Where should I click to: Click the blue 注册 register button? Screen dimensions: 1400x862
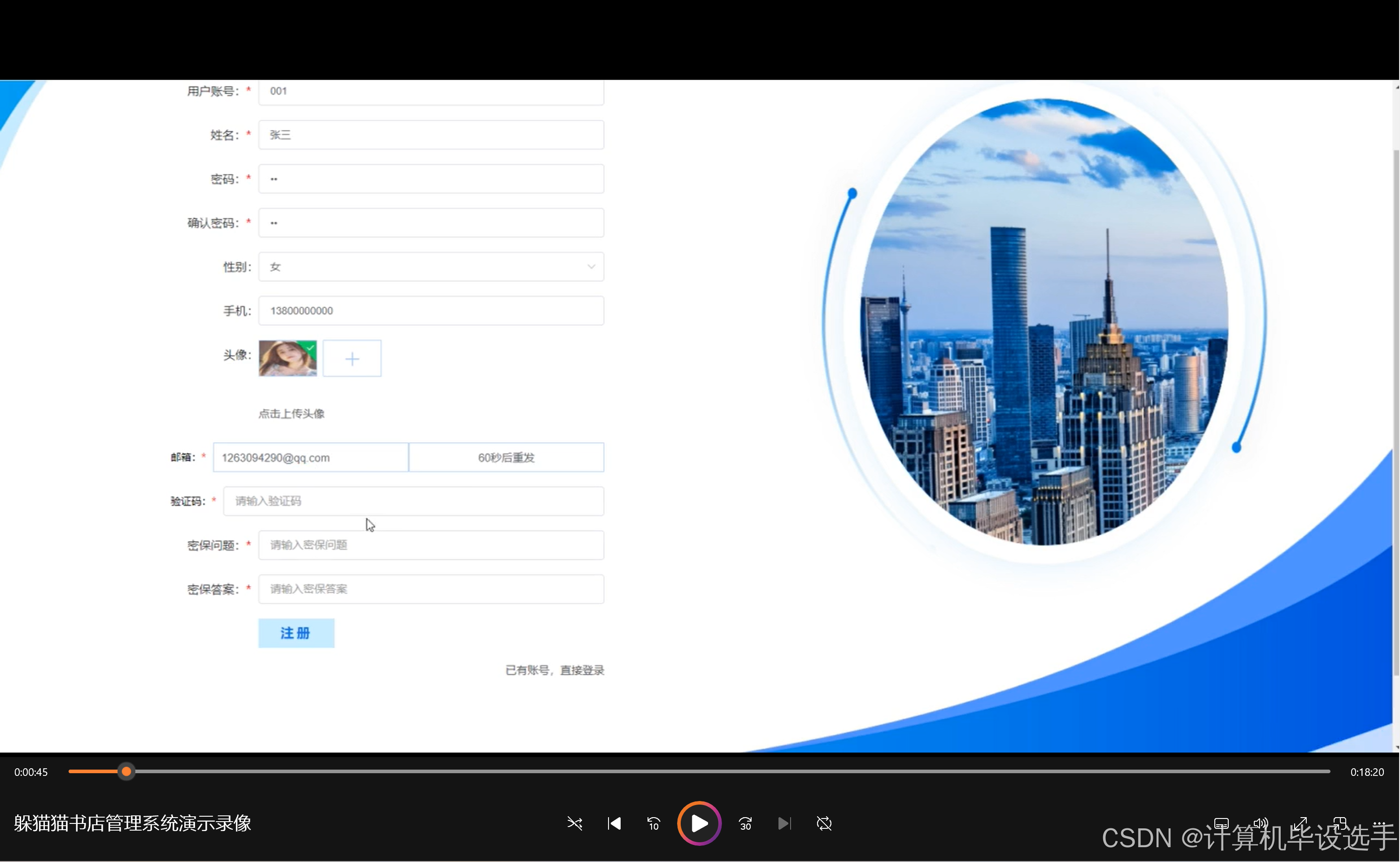tap(296, 633)
